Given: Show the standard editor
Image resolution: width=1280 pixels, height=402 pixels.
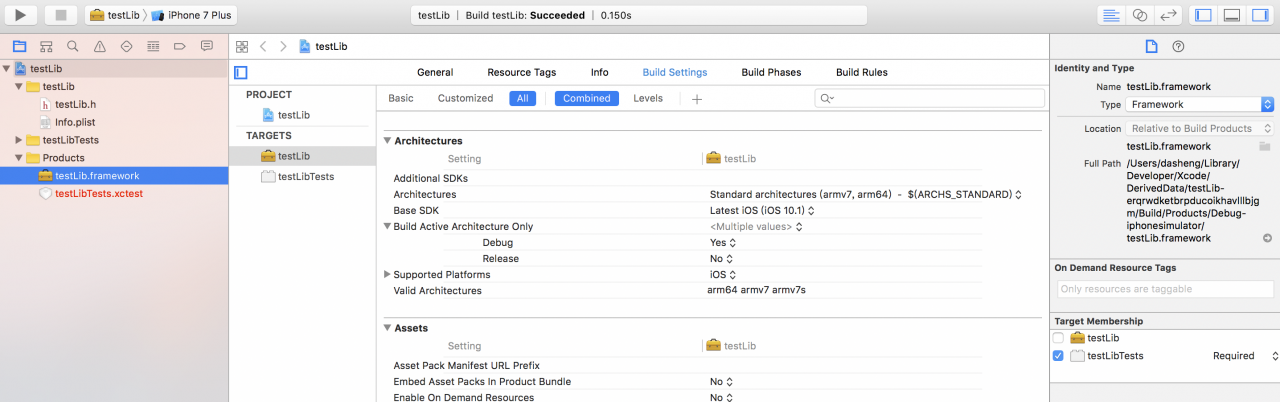Looking at the screenshot, I should coord(1111,15).
